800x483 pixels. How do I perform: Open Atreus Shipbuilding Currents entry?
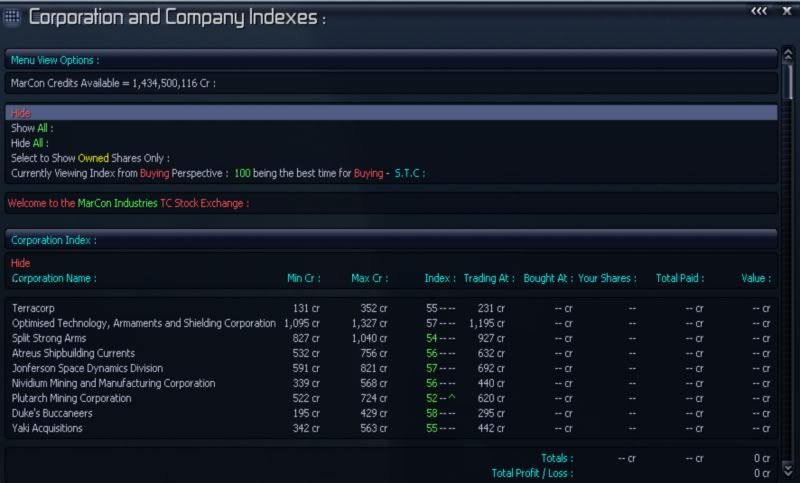pos(73,354)
